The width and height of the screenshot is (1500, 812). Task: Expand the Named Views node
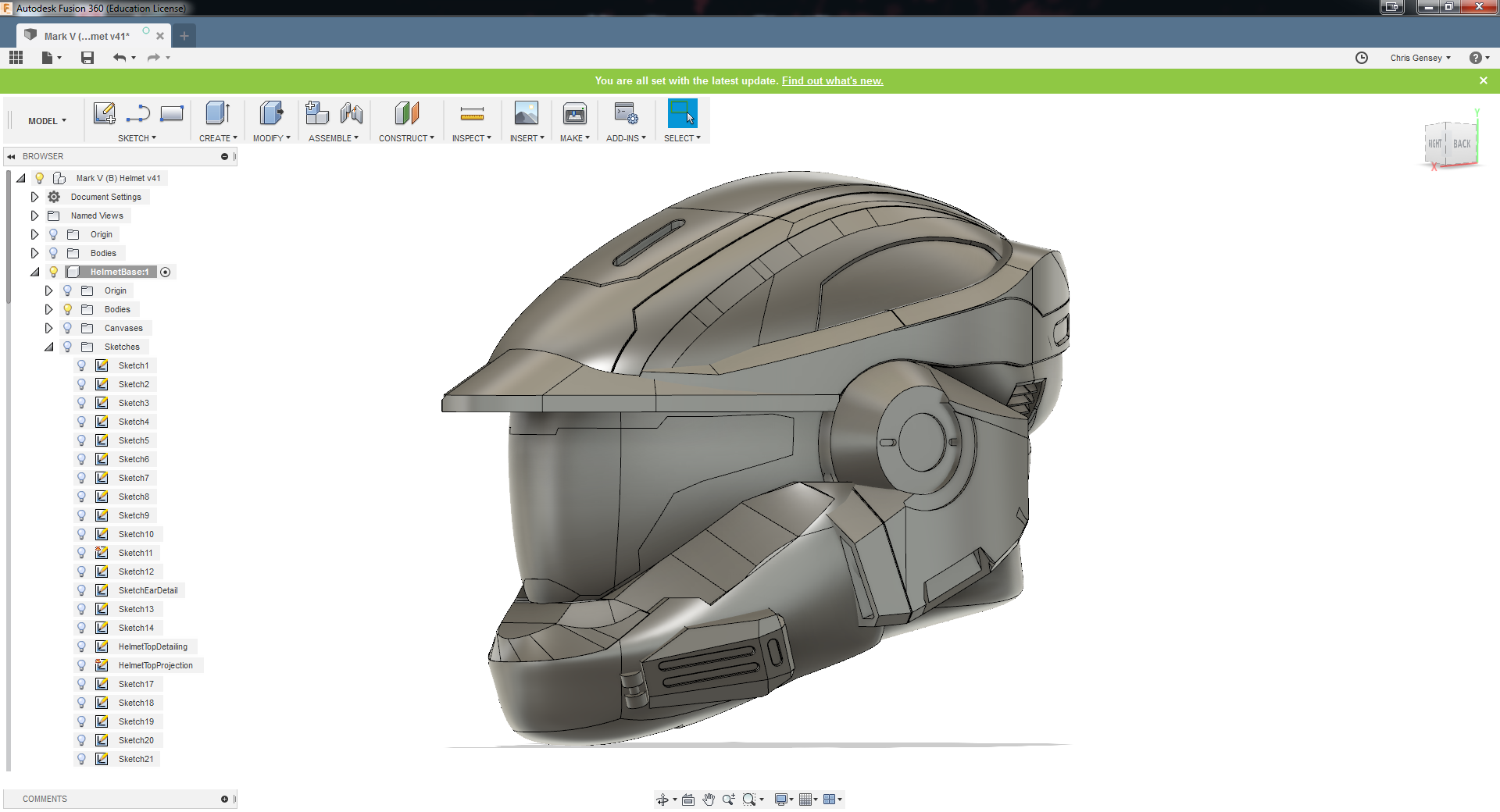click(x=34, y=215)
